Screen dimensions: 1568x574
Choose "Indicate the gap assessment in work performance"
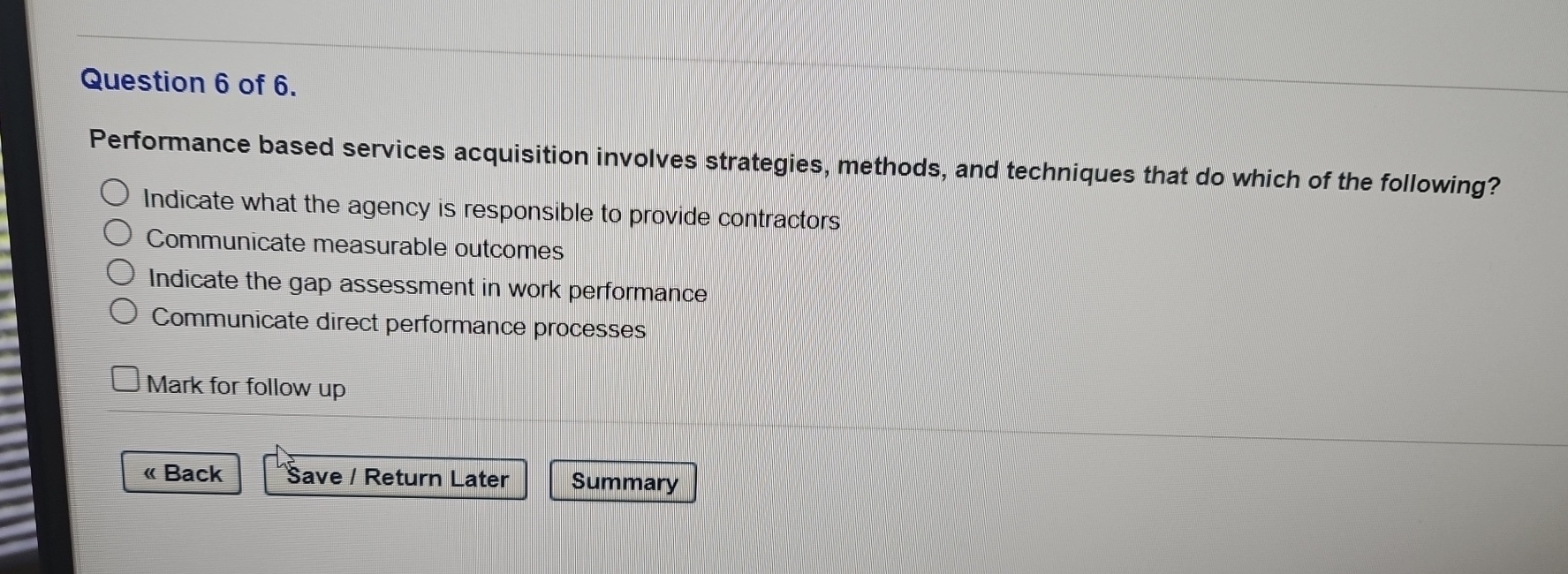tap(123, 272)
